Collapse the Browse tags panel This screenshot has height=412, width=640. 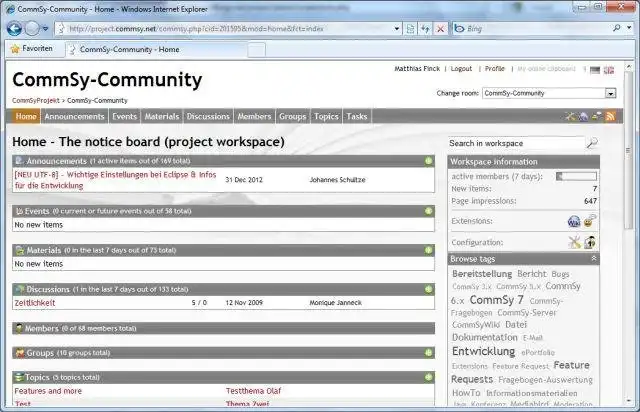click(x=594, y=258)
